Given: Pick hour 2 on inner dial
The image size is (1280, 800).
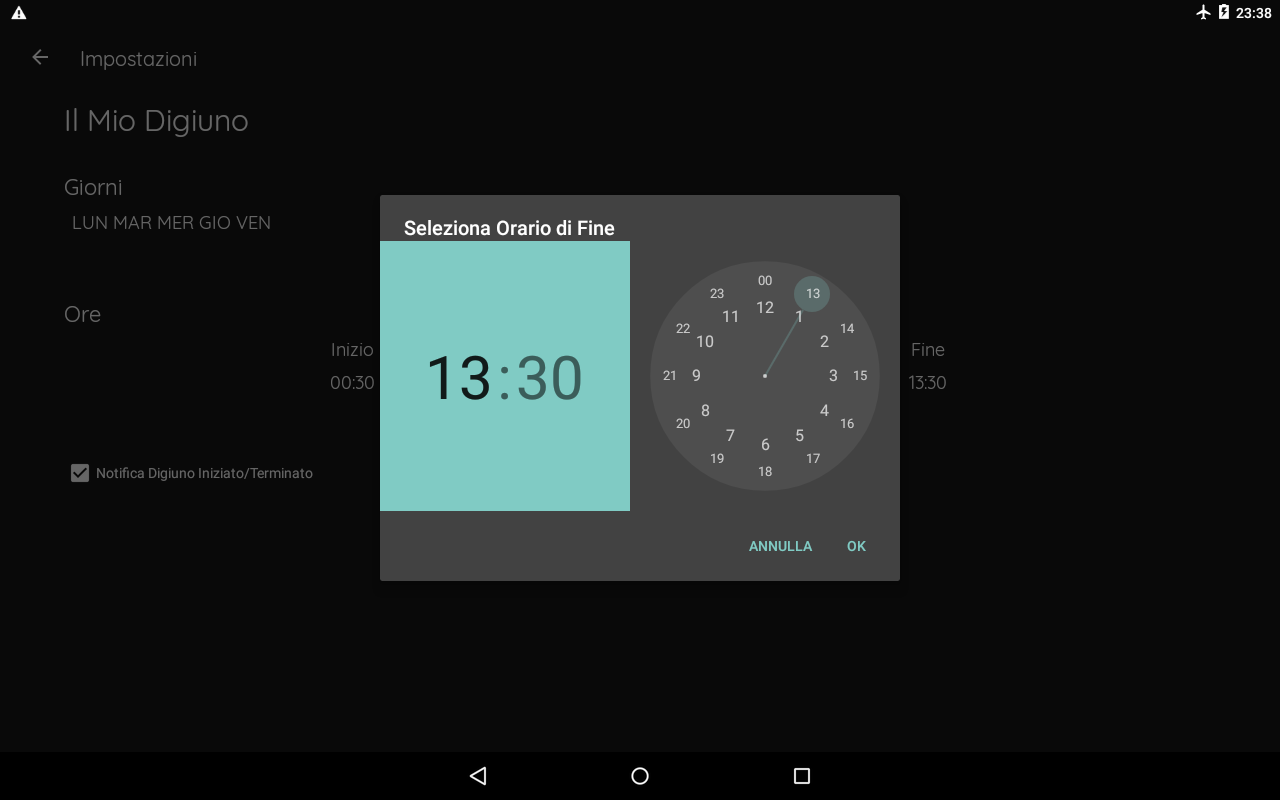Looking at the screenshot, I should tap(824, 342).
